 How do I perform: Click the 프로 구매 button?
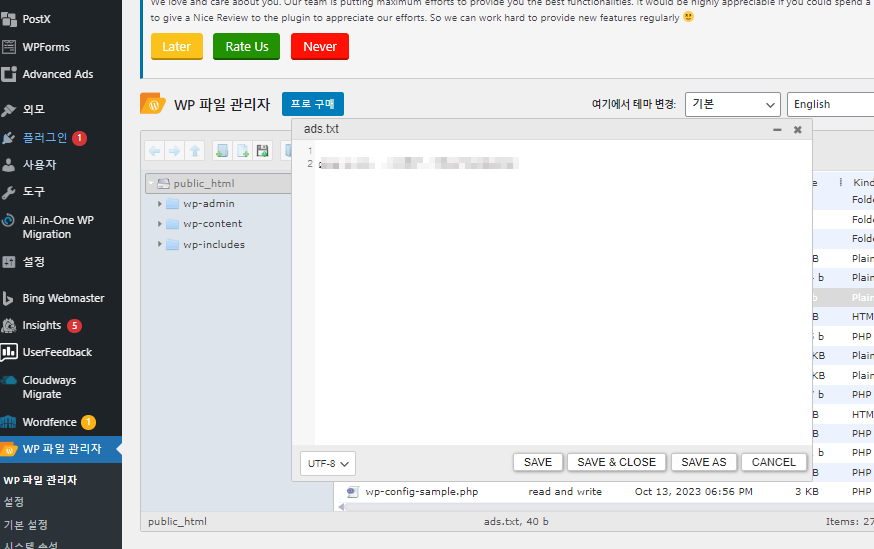pos(313,104)
